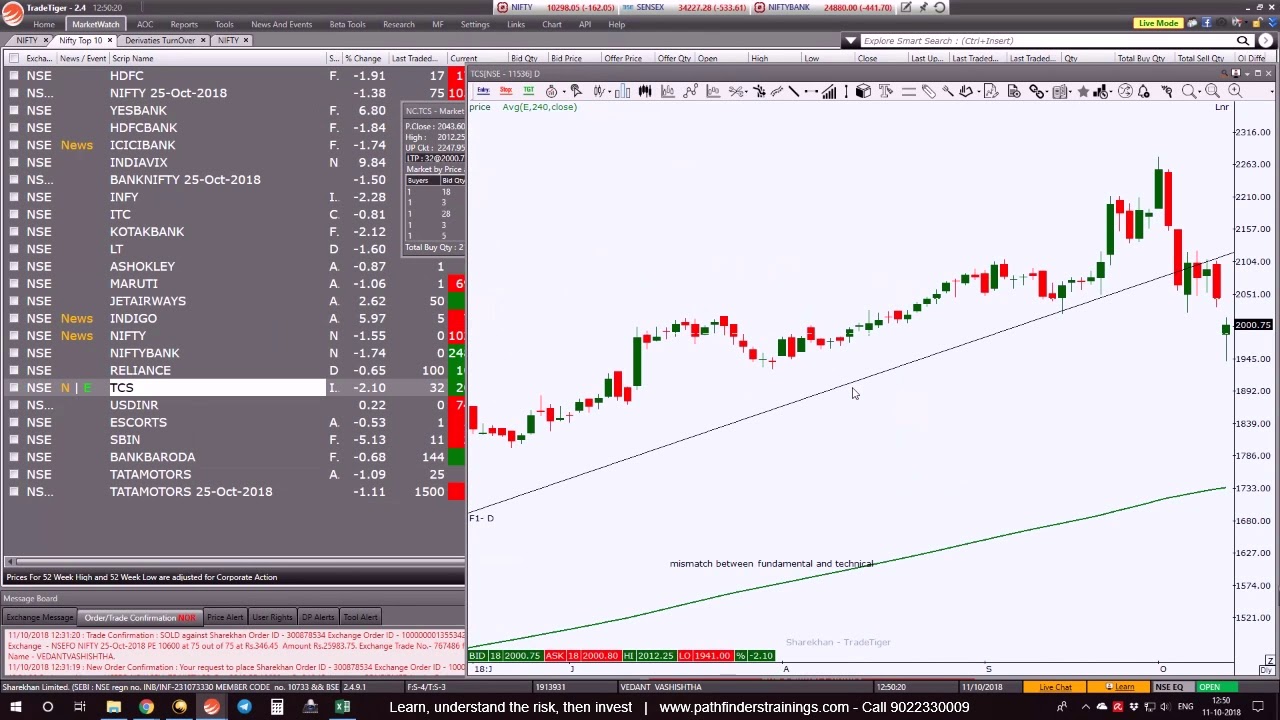Viewport: 1280px width, 720px height.
Task: Tick the checkbox for HDFC row
Action: [14, 76]
